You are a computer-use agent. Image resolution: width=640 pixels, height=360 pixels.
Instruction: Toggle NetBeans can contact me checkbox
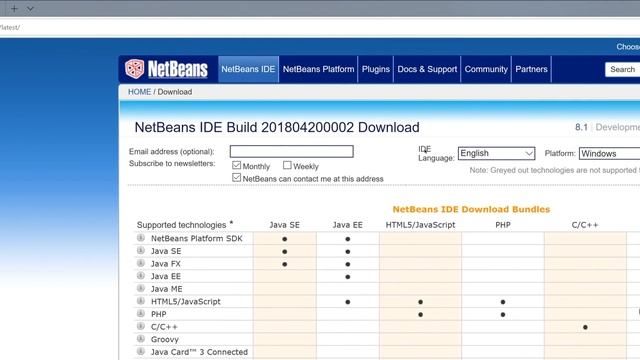(x=236, y=178)
